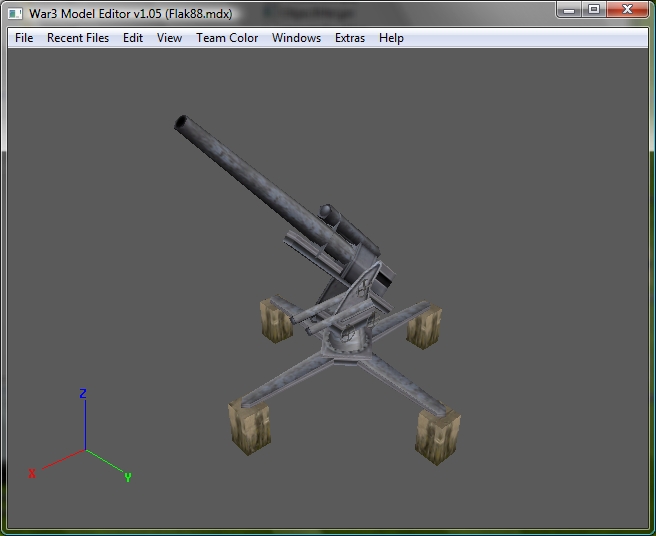Open the Edit menu
The height and width of the screenshot is (536, 656).
pyautogui.click(x=133, y=38)
